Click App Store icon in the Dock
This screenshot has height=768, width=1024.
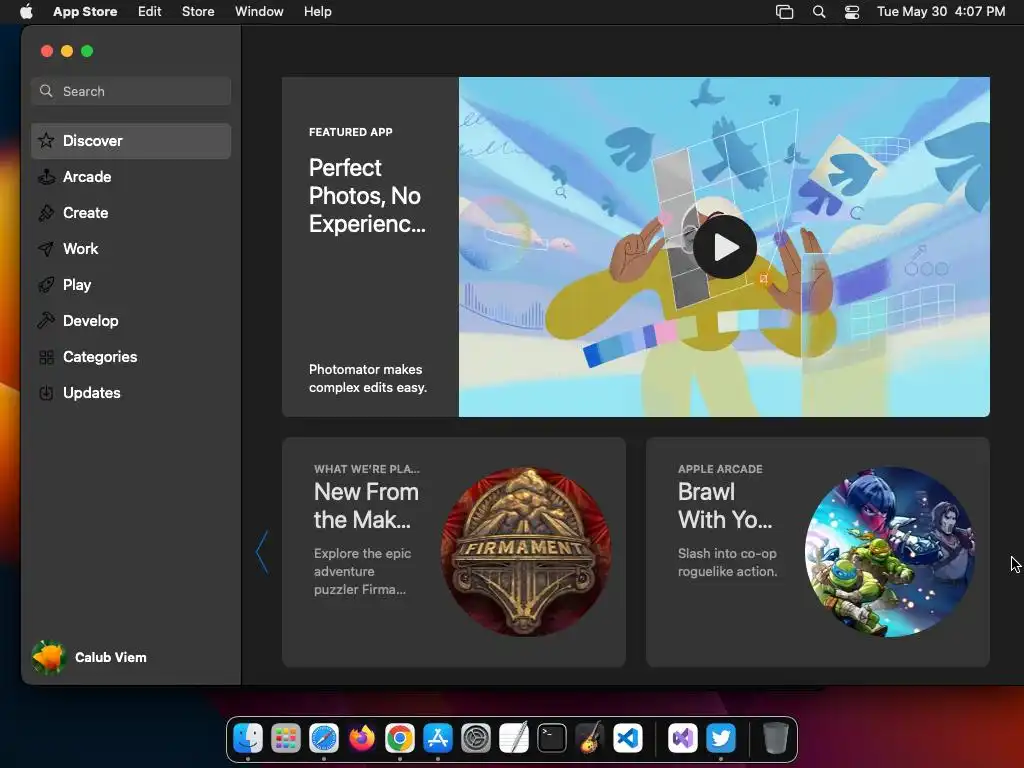438,739
